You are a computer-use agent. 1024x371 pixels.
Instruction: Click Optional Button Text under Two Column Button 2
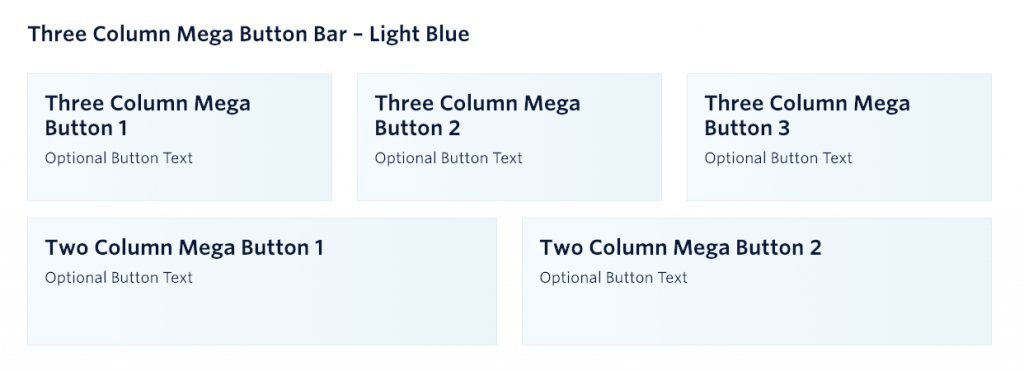613,278
